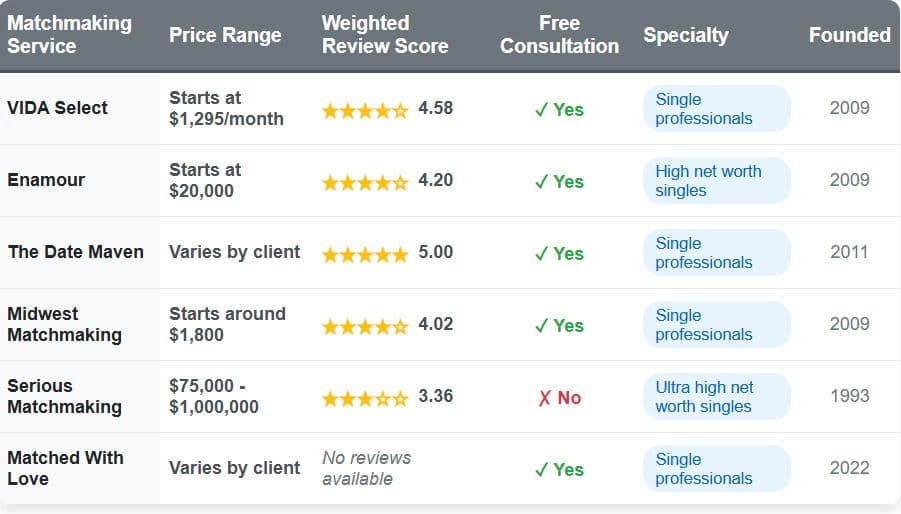The image size is (901, 514).
Task: Click VIDA Select star rating icons
Action: coord(364,109)
